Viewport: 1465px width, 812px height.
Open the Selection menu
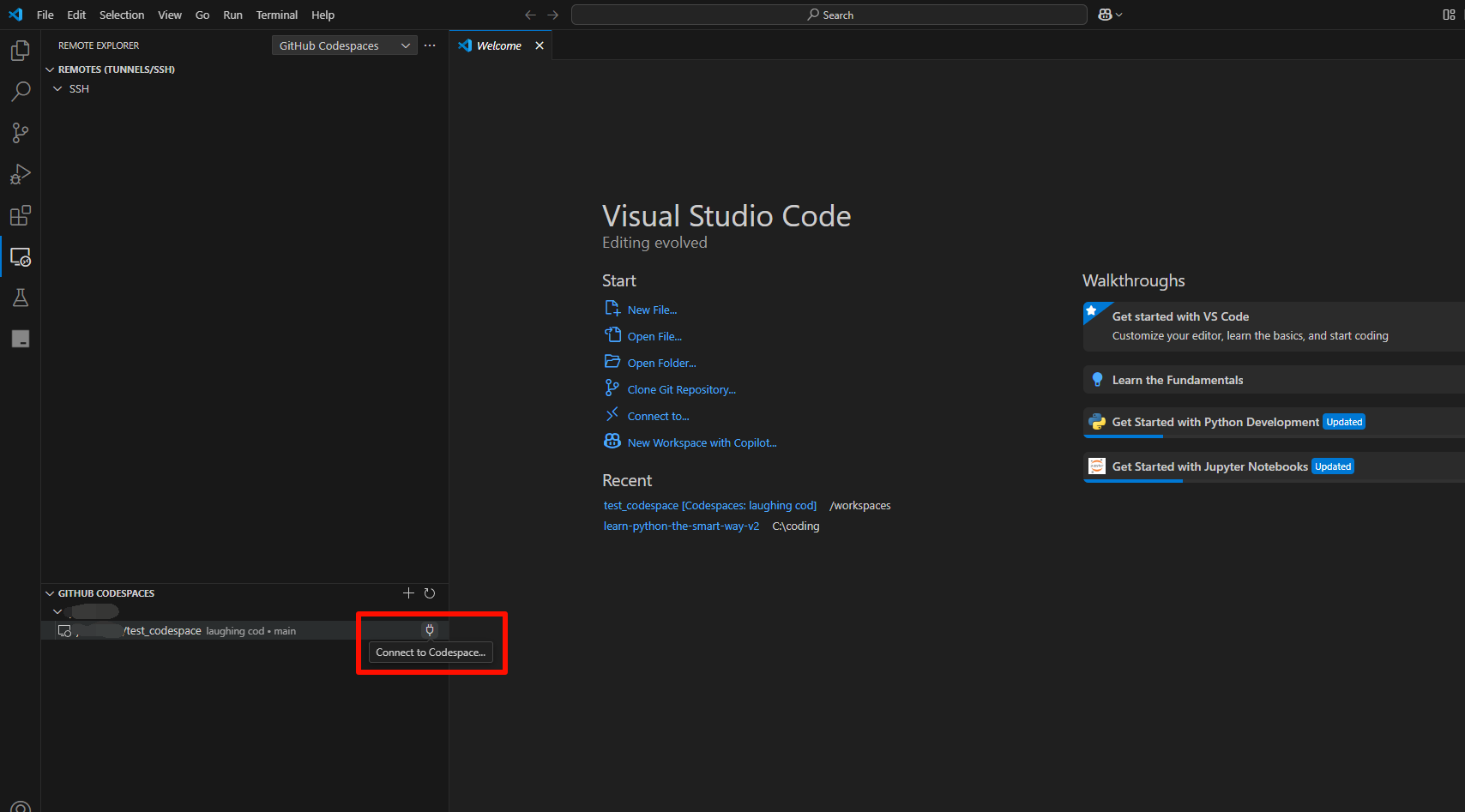122,15
